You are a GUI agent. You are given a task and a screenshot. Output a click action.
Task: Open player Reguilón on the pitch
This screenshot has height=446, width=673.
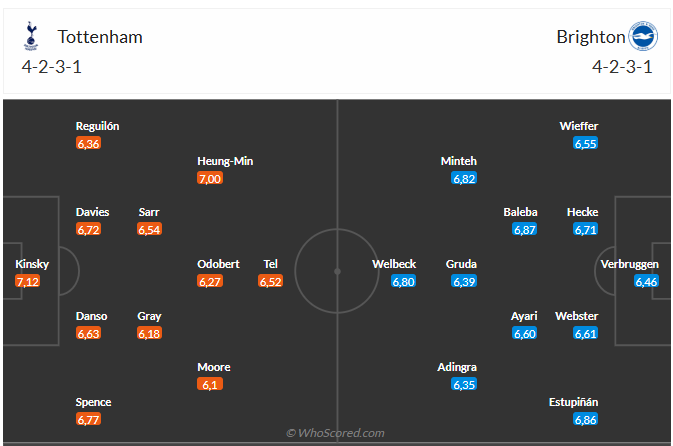[97, 126]
